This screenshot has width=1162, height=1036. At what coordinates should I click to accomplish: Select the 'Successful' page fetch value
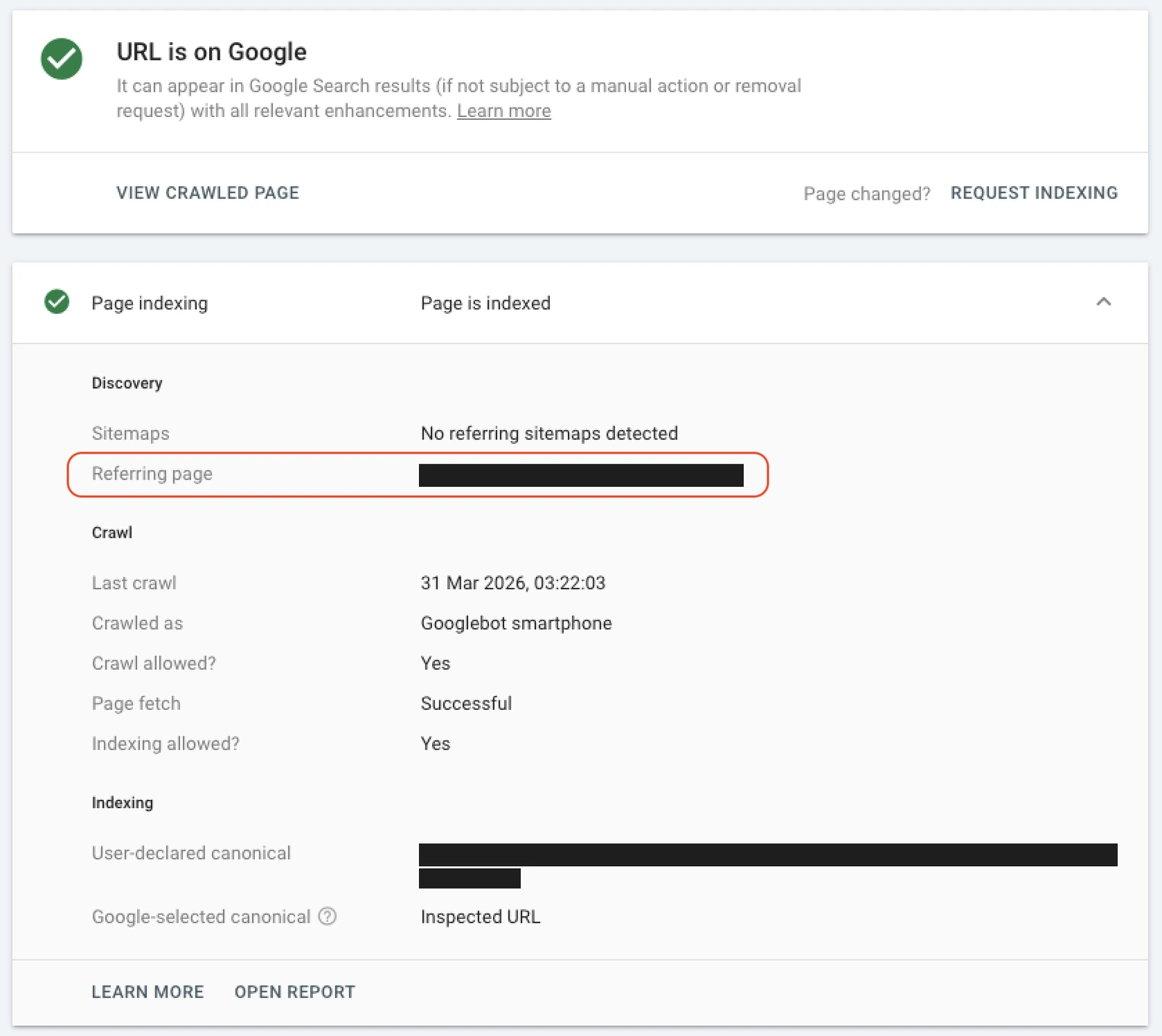tap(466, 703)
